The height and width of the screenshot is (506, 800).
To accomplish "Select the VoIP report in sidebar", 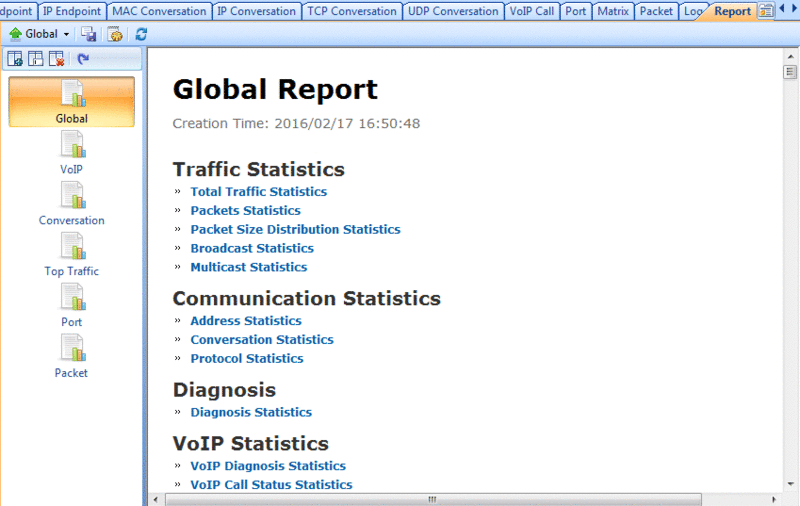I will tap(71, 153).
